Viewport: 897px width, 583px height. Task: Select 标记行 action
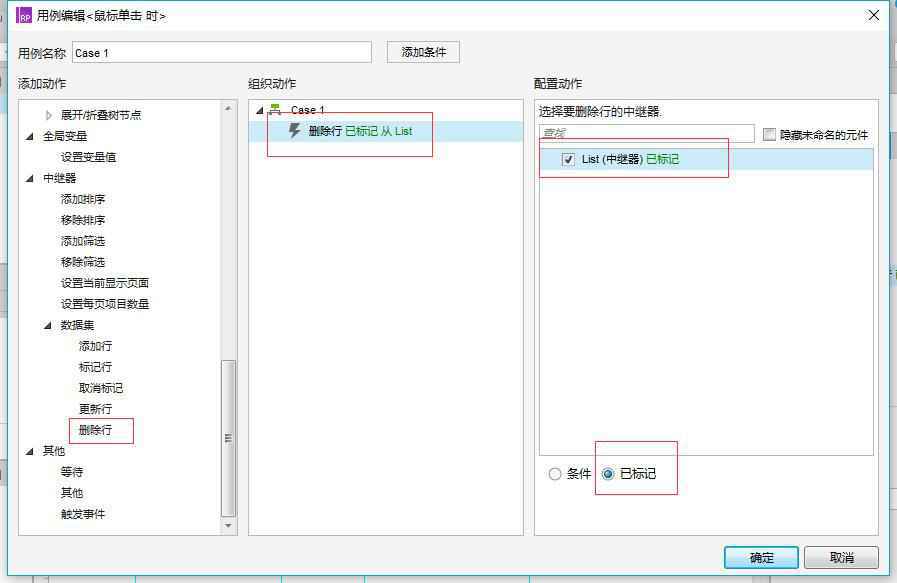coord(95,367)
